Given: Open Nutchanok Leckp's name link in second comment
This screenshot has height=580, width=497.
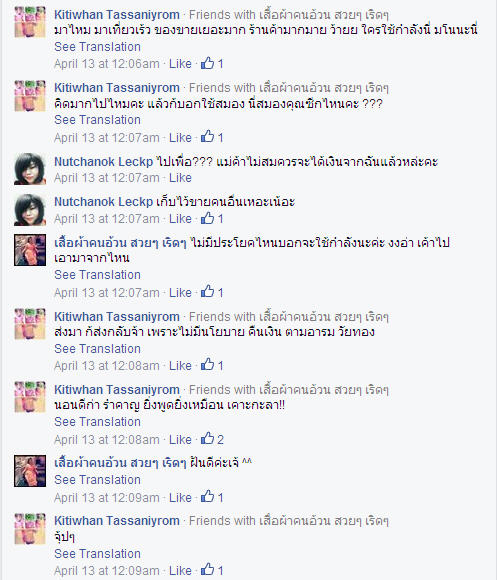Looking at the screenshot, I should (x=103, y=202).
